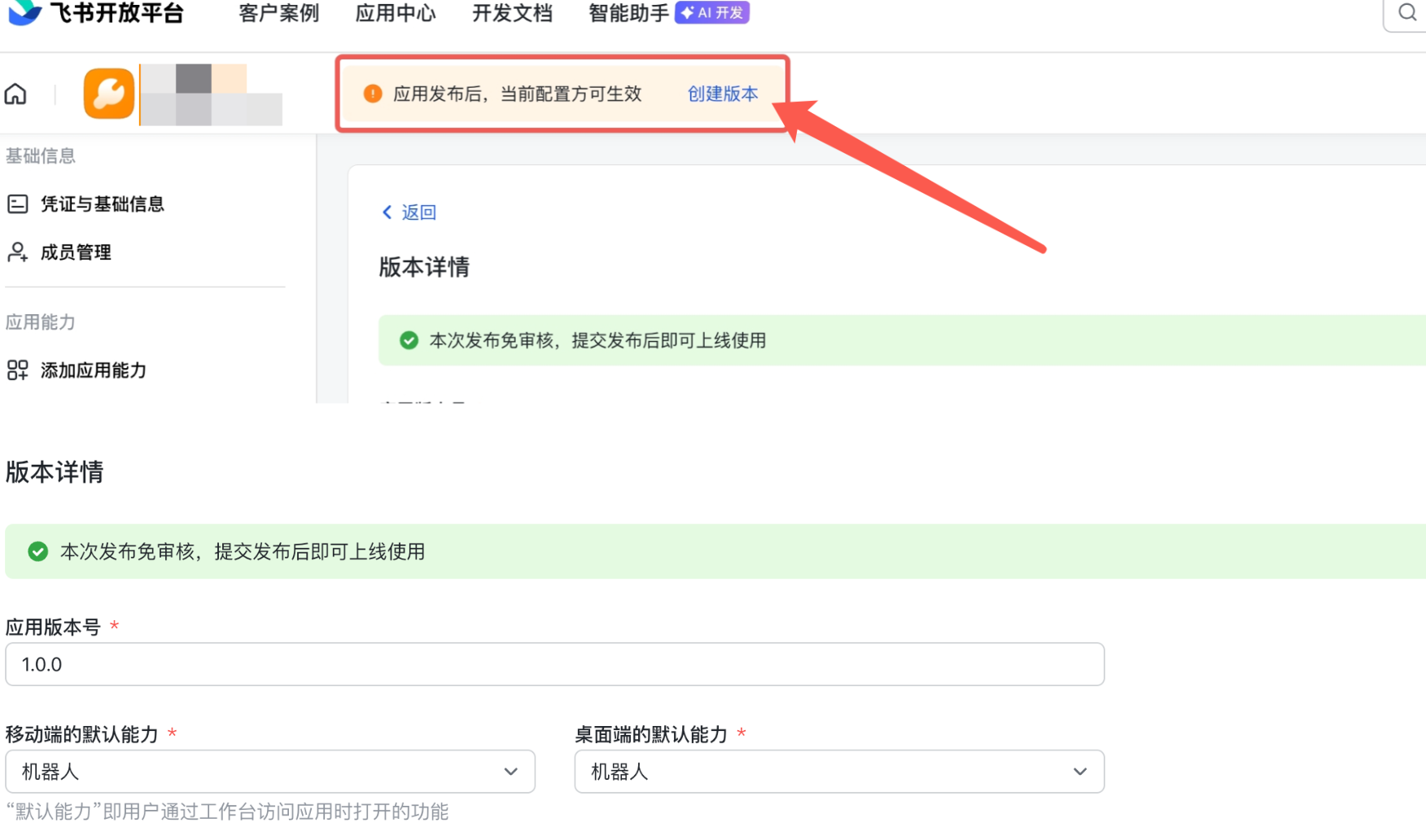Open the search icon in top bar

[x=1407, y=12]
